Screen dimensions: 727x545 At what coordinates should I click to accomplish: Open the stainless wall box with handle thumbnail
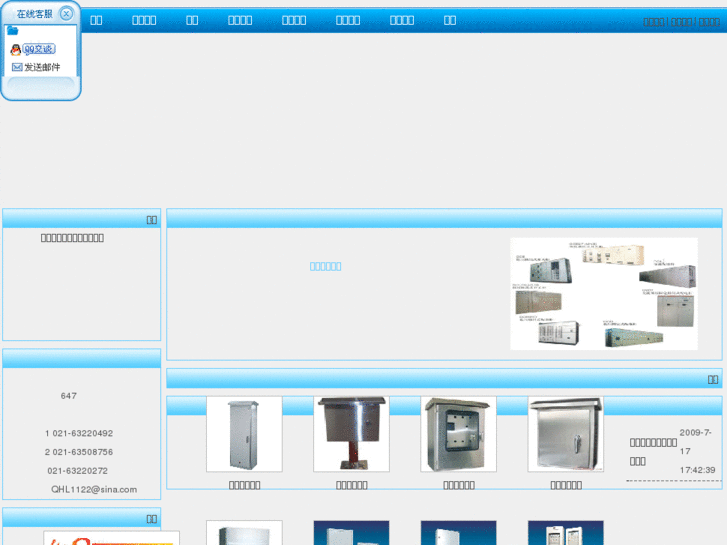(x=566, y=434)
